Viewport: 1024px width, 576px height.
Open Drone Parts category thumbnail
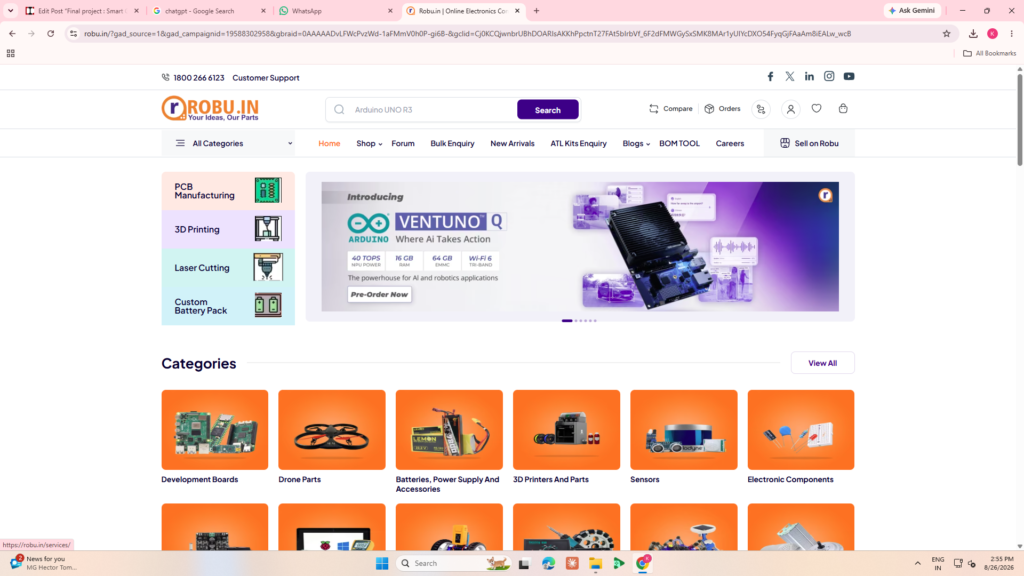click(x=332, y=430)
